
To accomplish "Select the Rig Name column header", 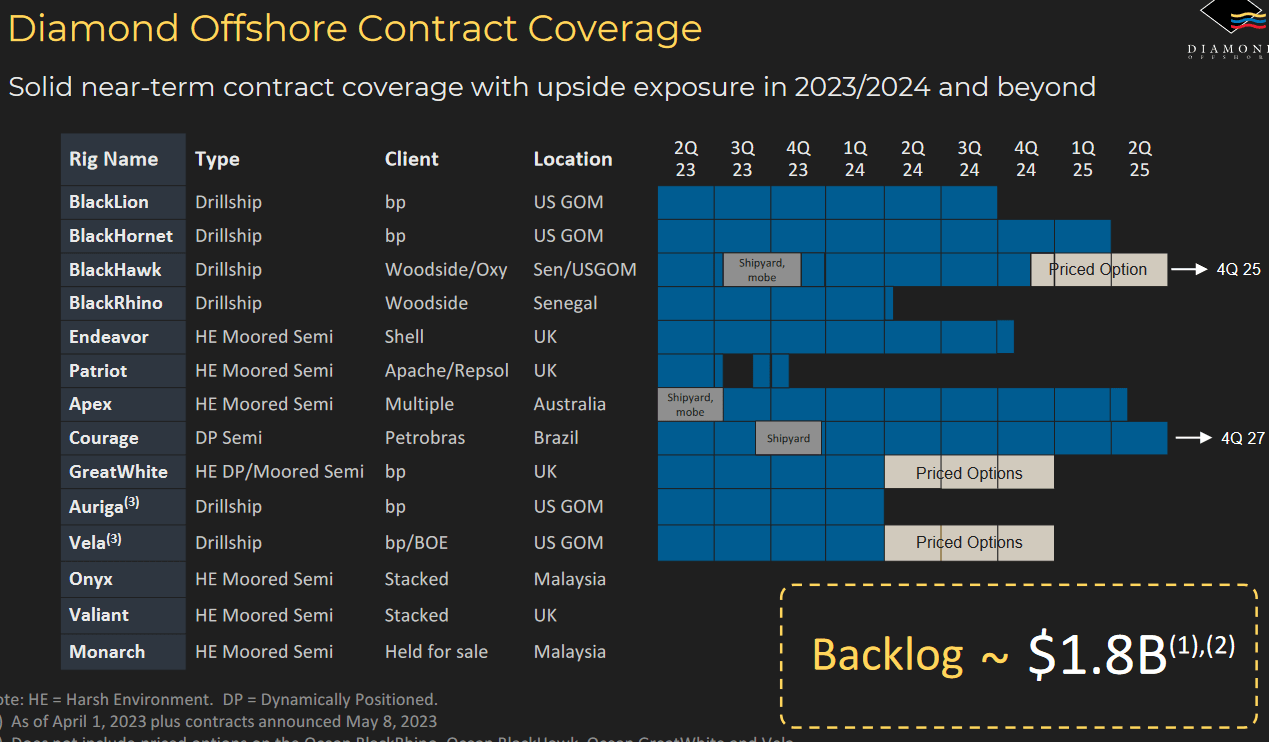I will (113, 158).
